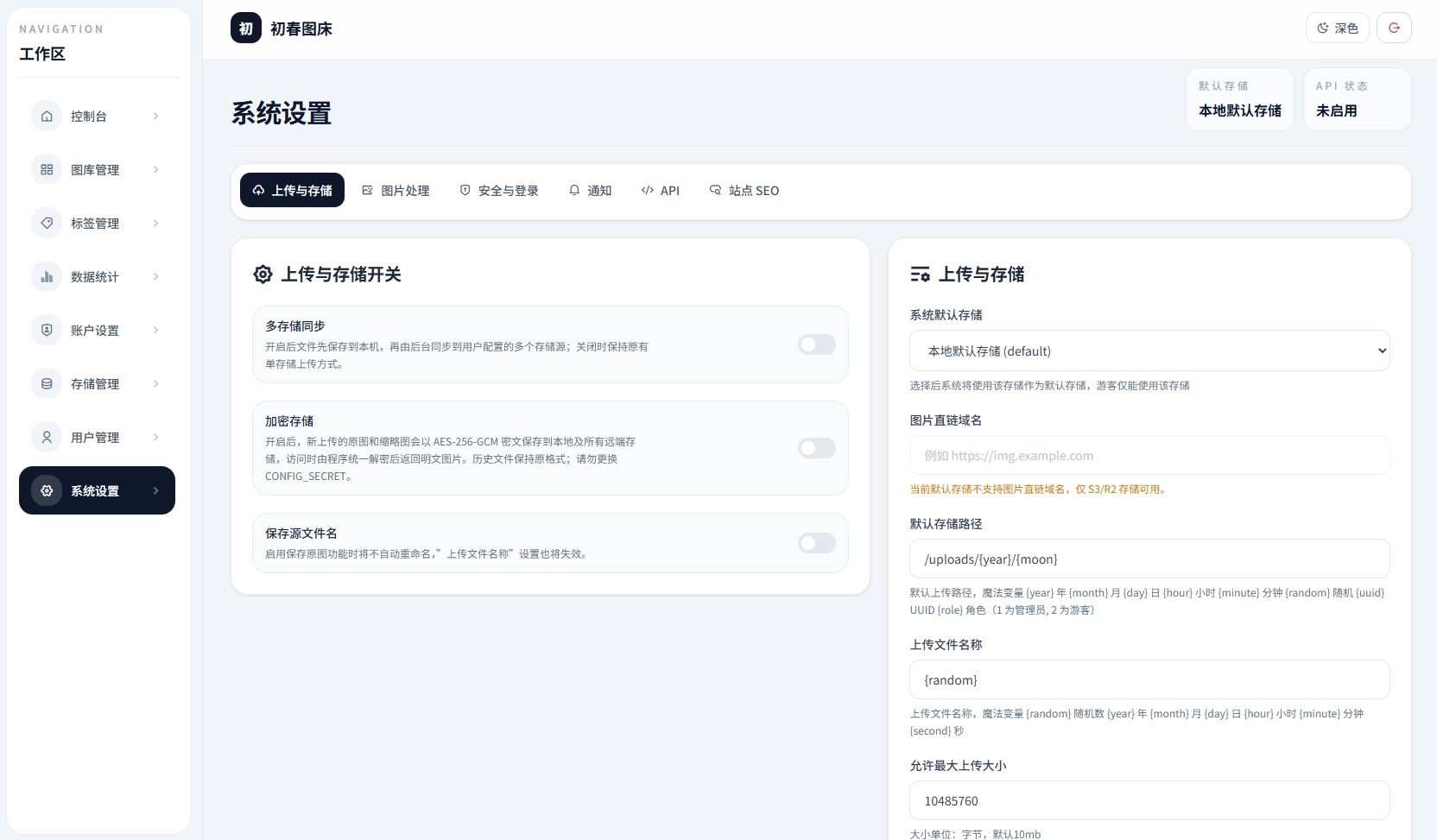Image resolution: width=1437 pixels, height=840 pixels.
Task: Click the 保存源文件名 setting title
Action: [x=301, y=533]
